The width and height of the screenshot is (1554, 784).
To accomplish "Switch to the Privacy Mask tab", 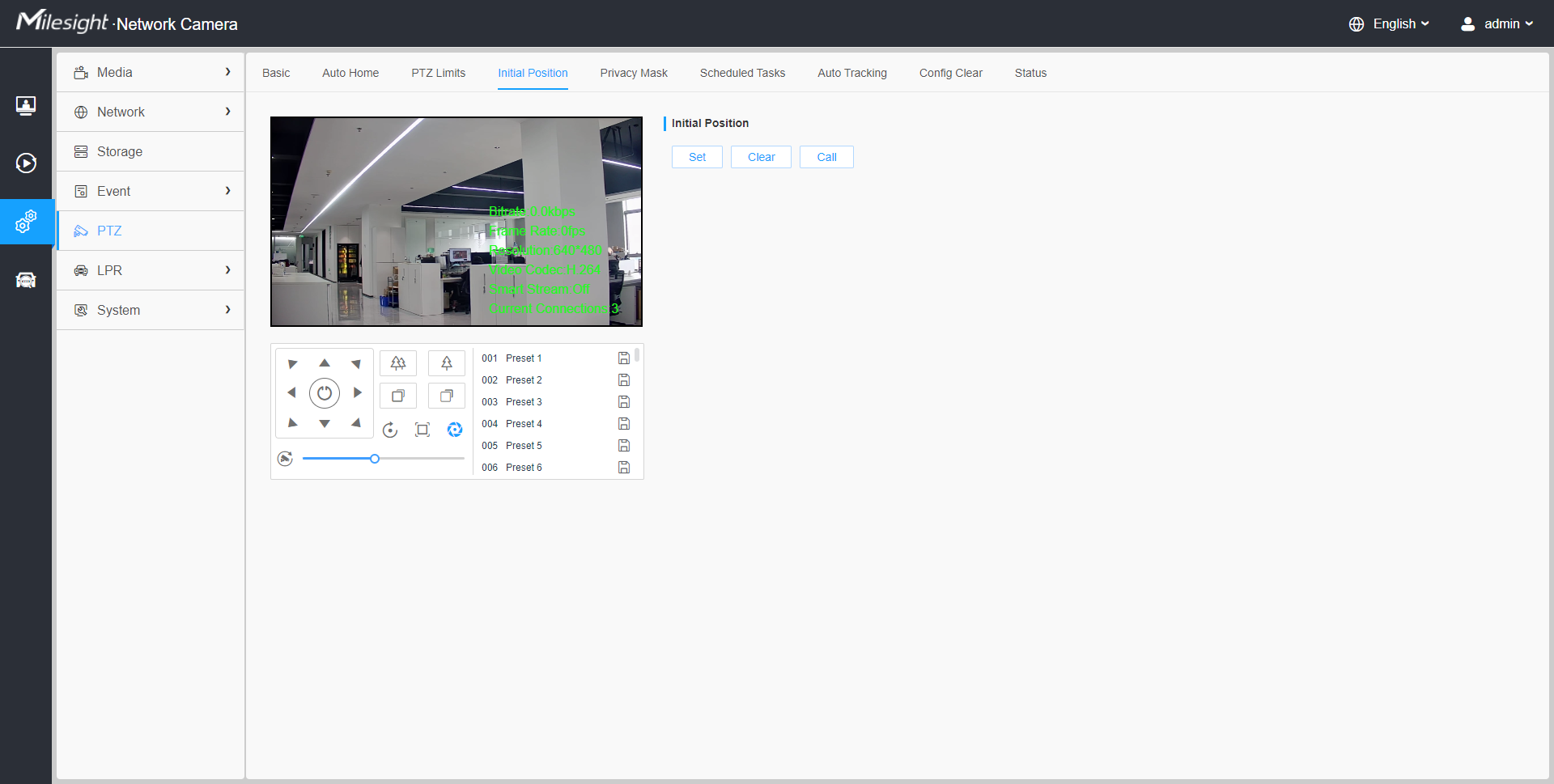I will tap(634, 73).
